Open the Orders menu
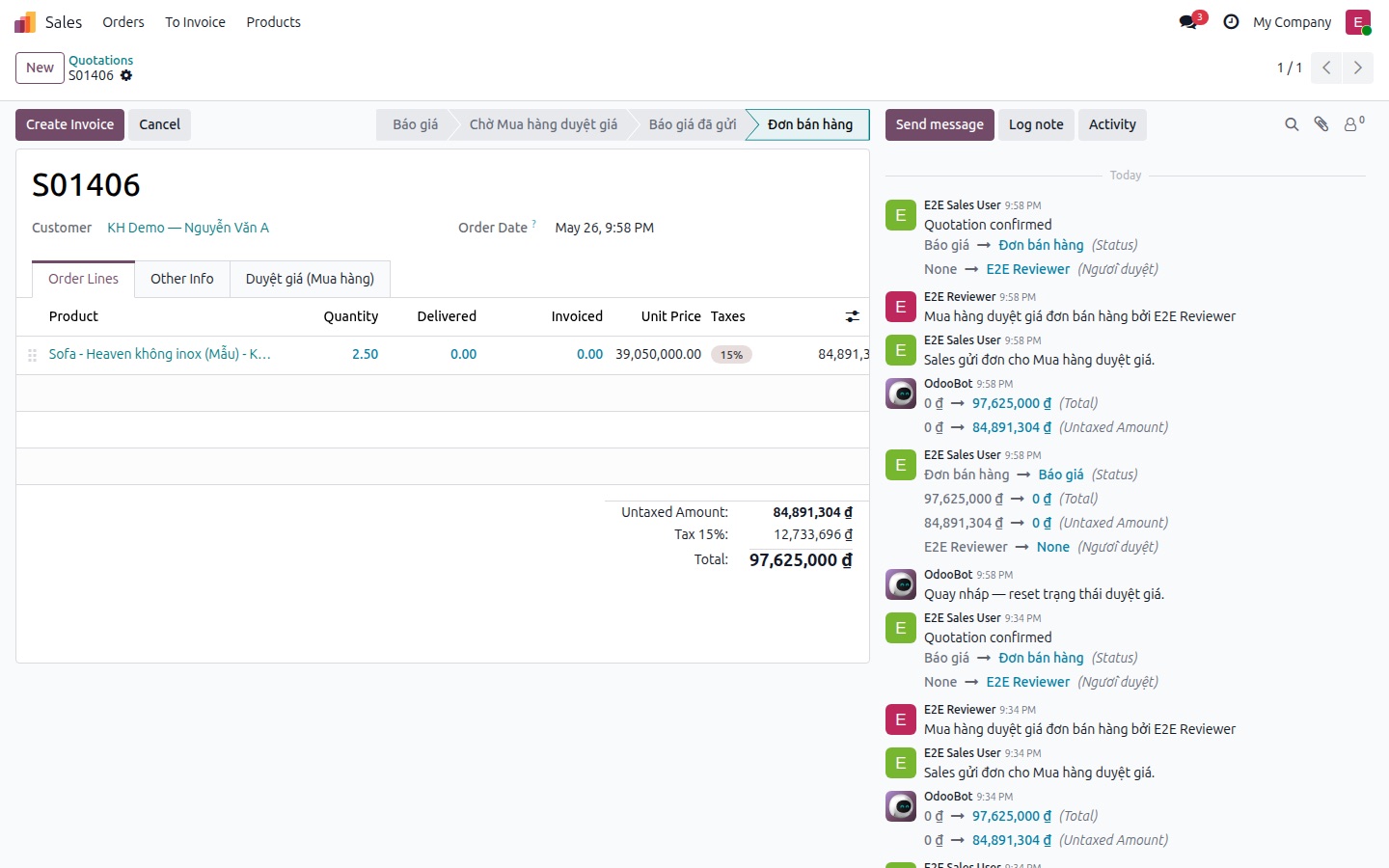The image size is (1389, 868). 123,22
